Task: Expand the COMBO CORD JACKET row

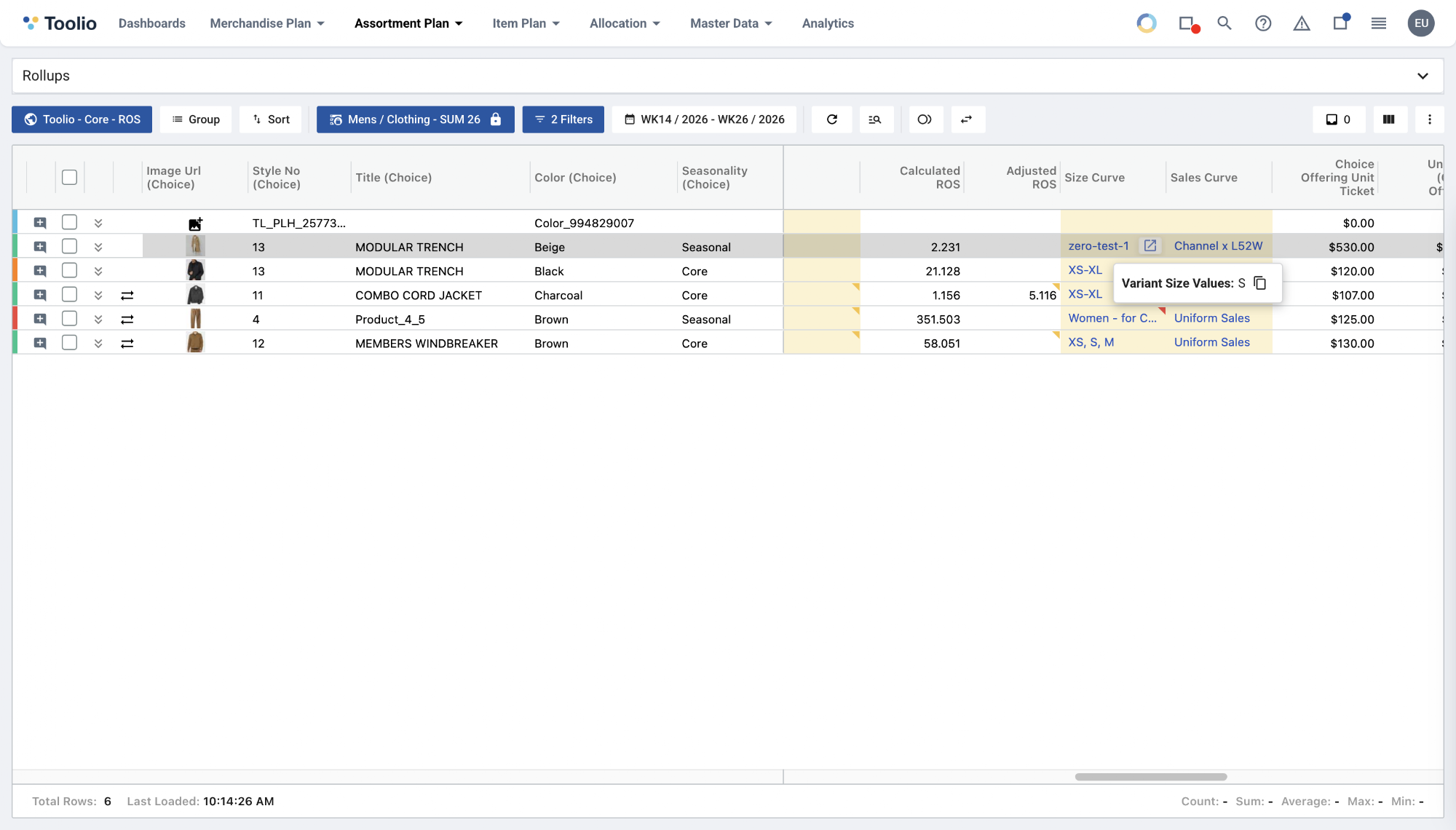Action: tap(98, 295)
